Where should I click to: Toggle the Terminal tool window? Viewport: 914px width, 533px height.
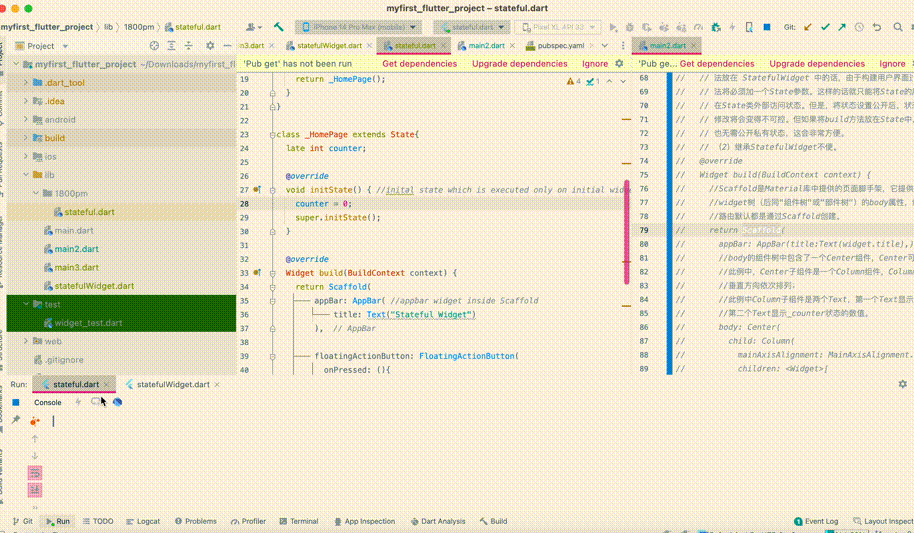[x=298, y=521]
